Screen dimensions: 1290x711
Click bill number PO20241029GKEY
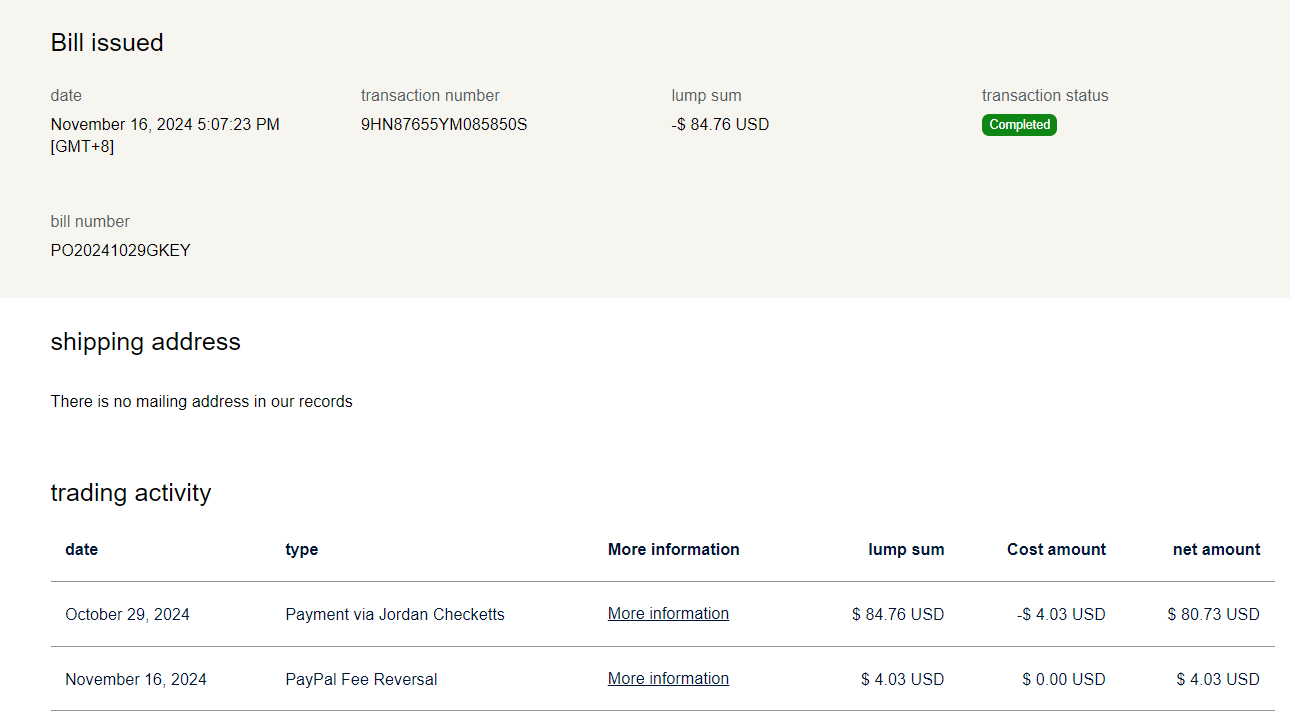pyautogui.click(x=120, y=251)
